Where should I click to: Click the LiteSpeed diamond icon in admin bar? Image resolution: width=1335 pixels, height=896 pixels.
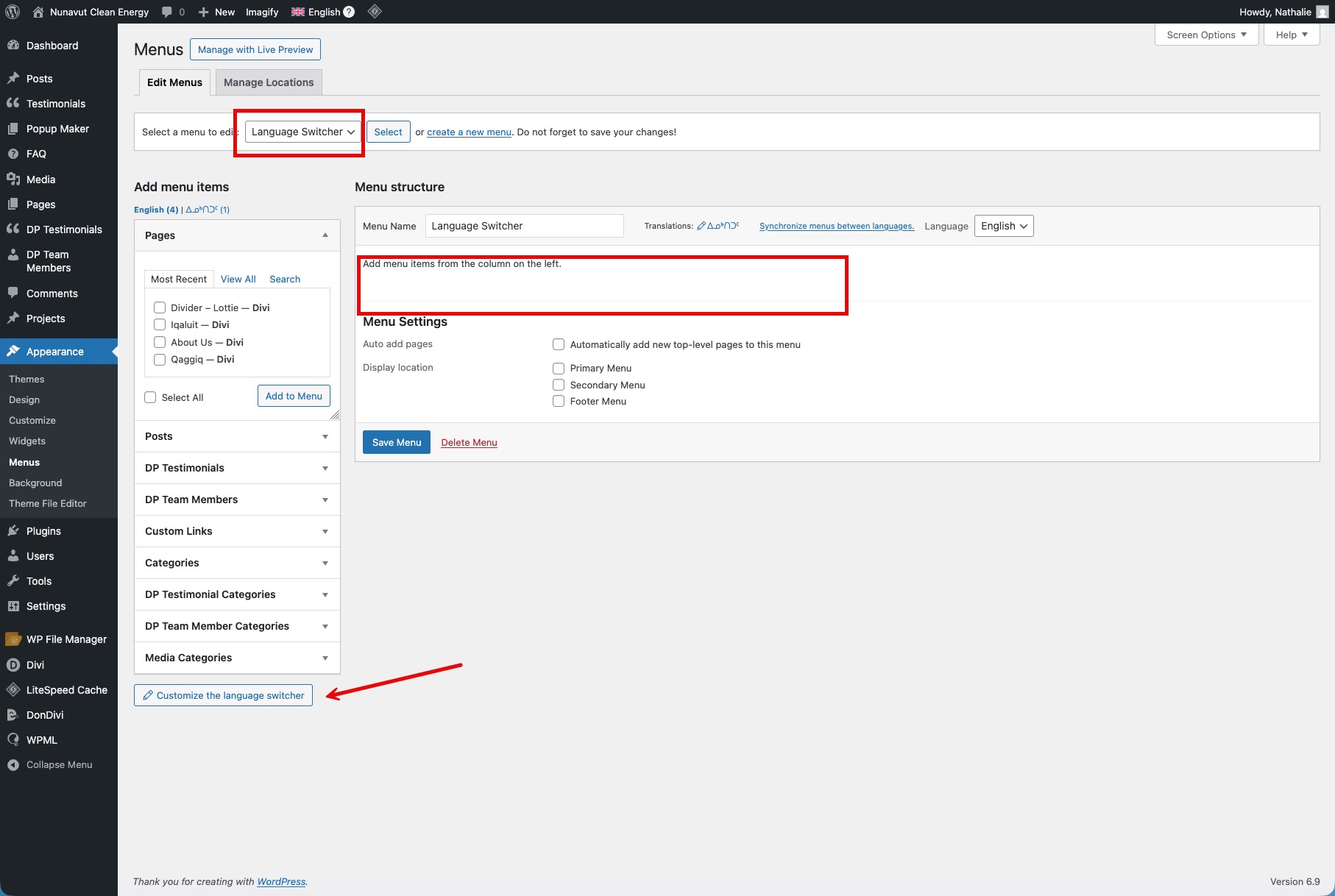coord(375,12)
